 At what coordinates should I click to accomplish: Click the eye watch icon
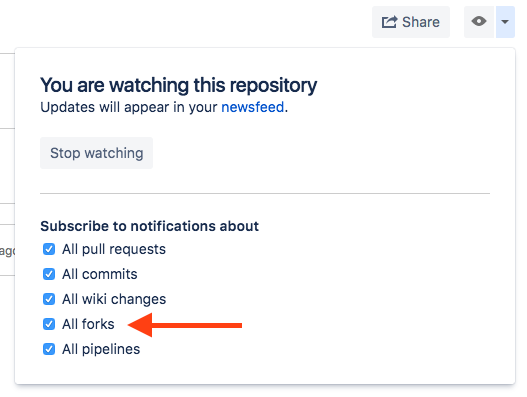point(479,22)
